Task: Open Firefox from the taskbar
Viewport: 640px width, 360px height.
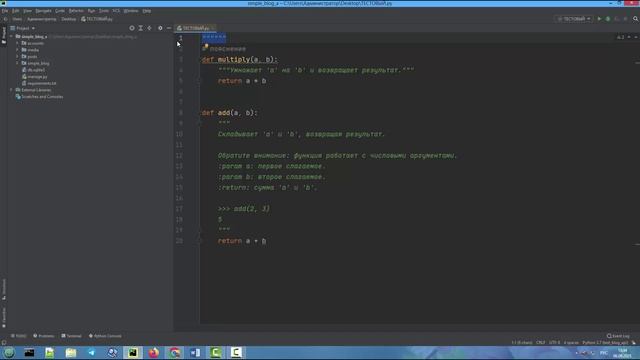Action: (x=153, y=353)
